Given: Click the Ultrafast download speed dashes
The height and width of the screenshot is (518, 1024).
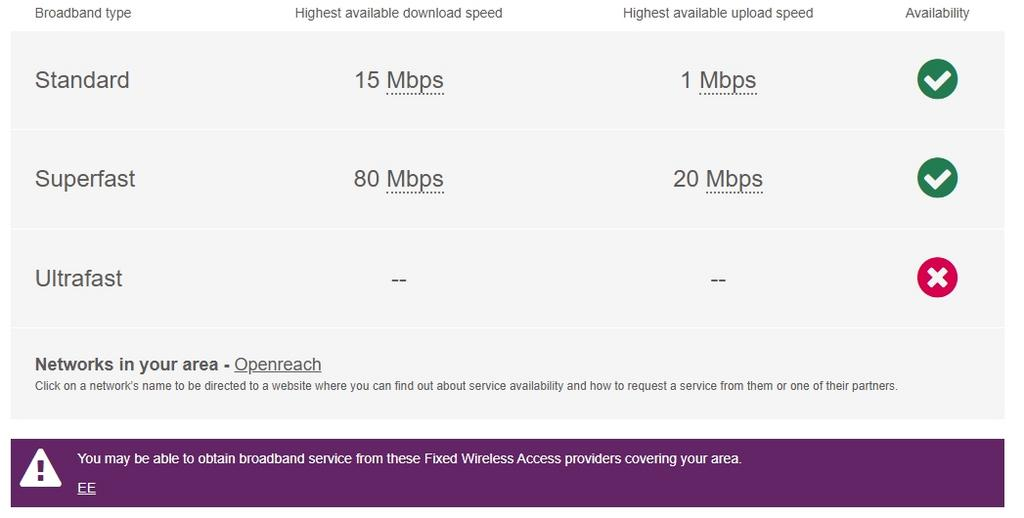Looking at the screenshot, I should [399, 279].
